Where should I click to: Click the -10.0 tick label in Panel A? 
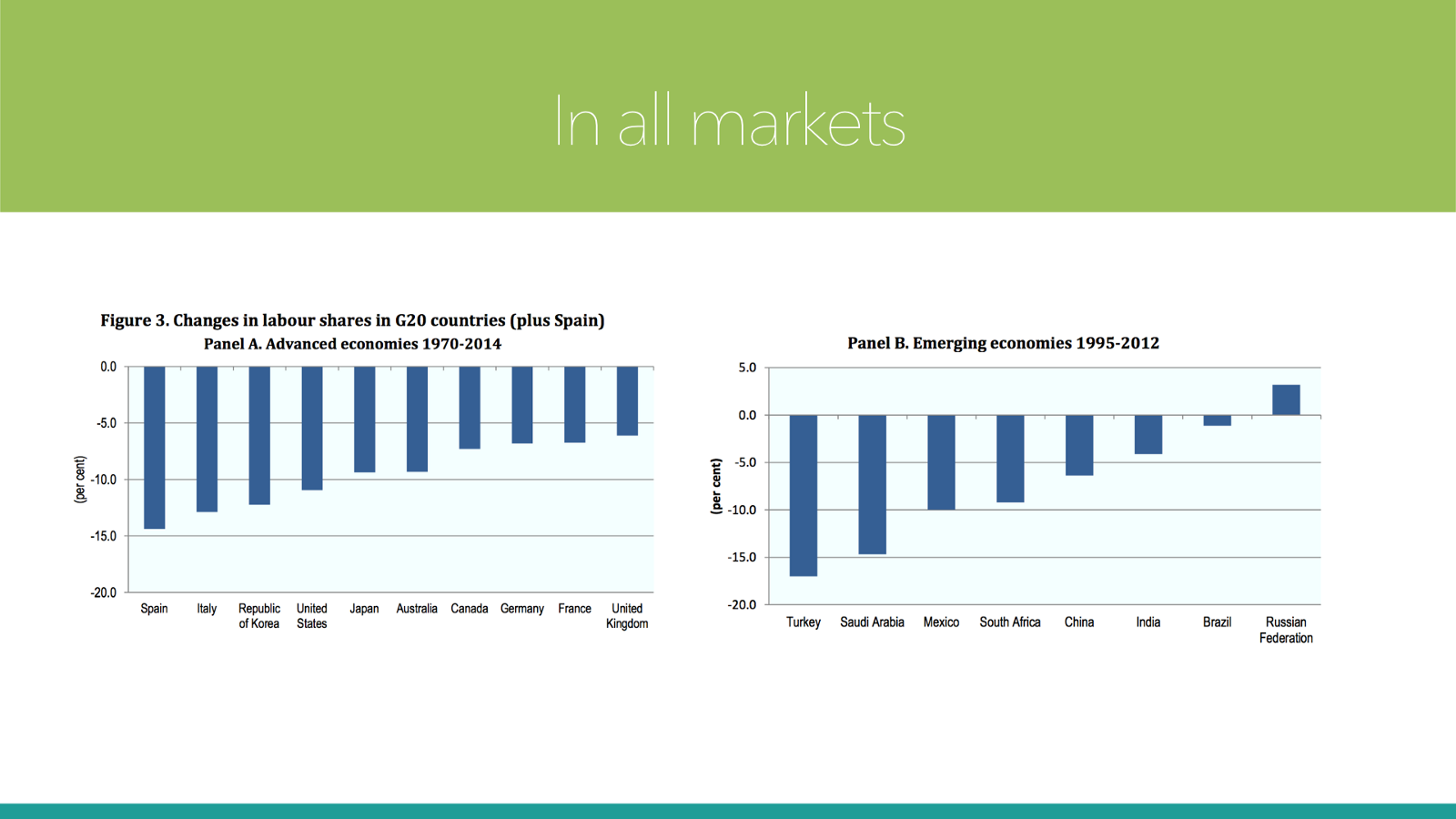tap(104, 480)
